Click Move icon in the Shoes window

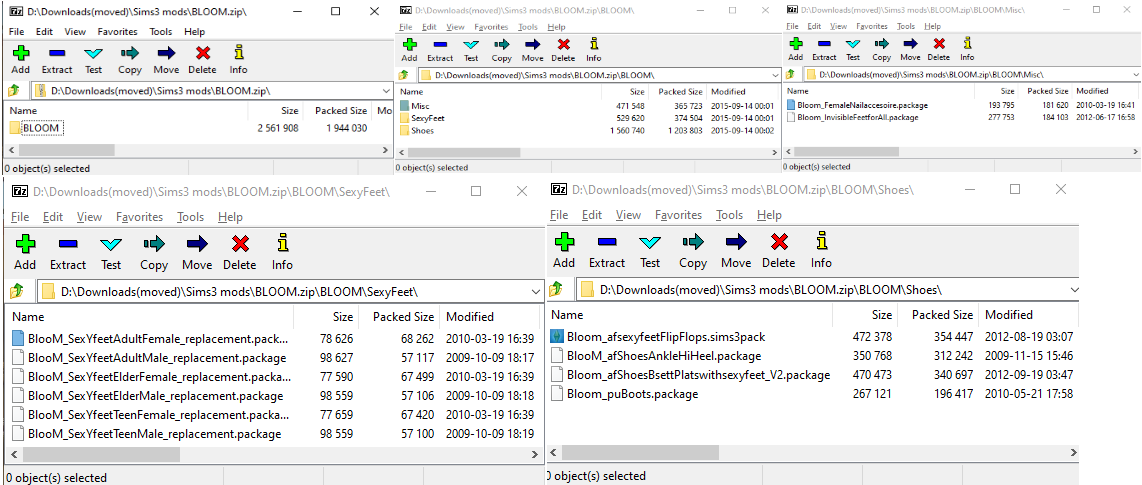(736, 241)
